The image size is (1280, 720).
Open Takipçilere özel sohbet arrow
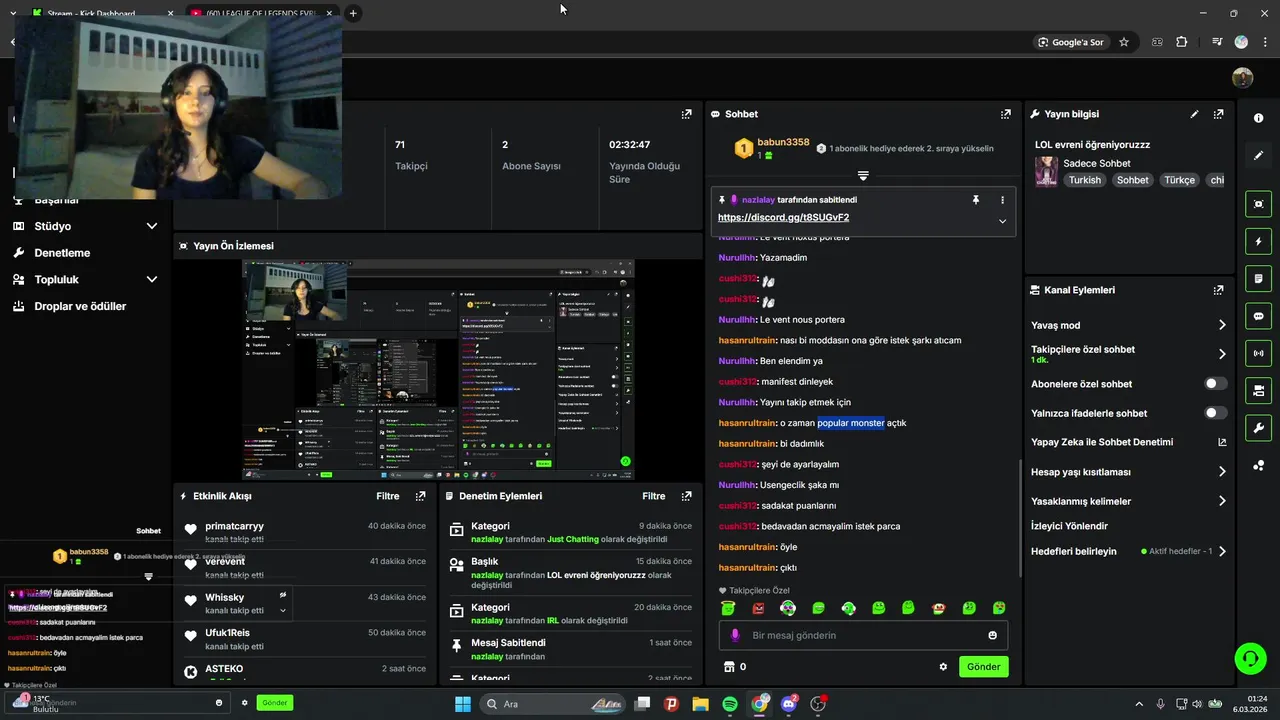(1222, 354)
